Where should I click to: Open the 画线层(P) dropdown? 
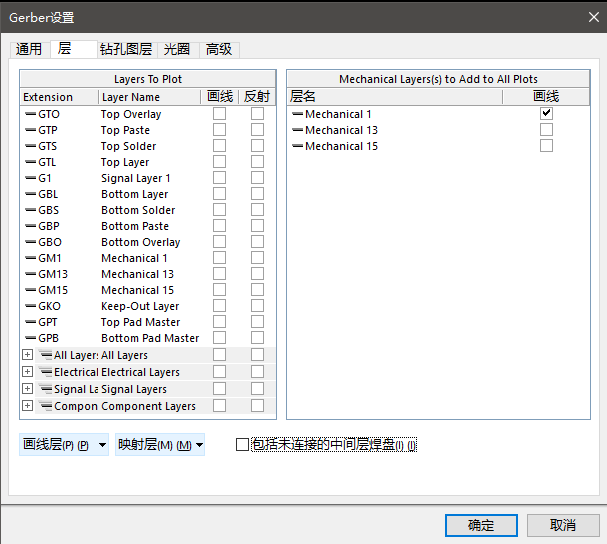pos(64,444)
